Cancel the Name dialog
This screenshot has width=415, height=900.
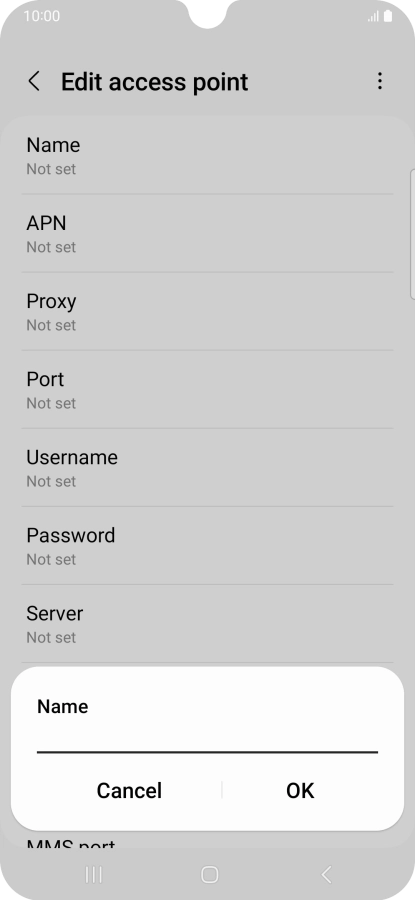129,790
